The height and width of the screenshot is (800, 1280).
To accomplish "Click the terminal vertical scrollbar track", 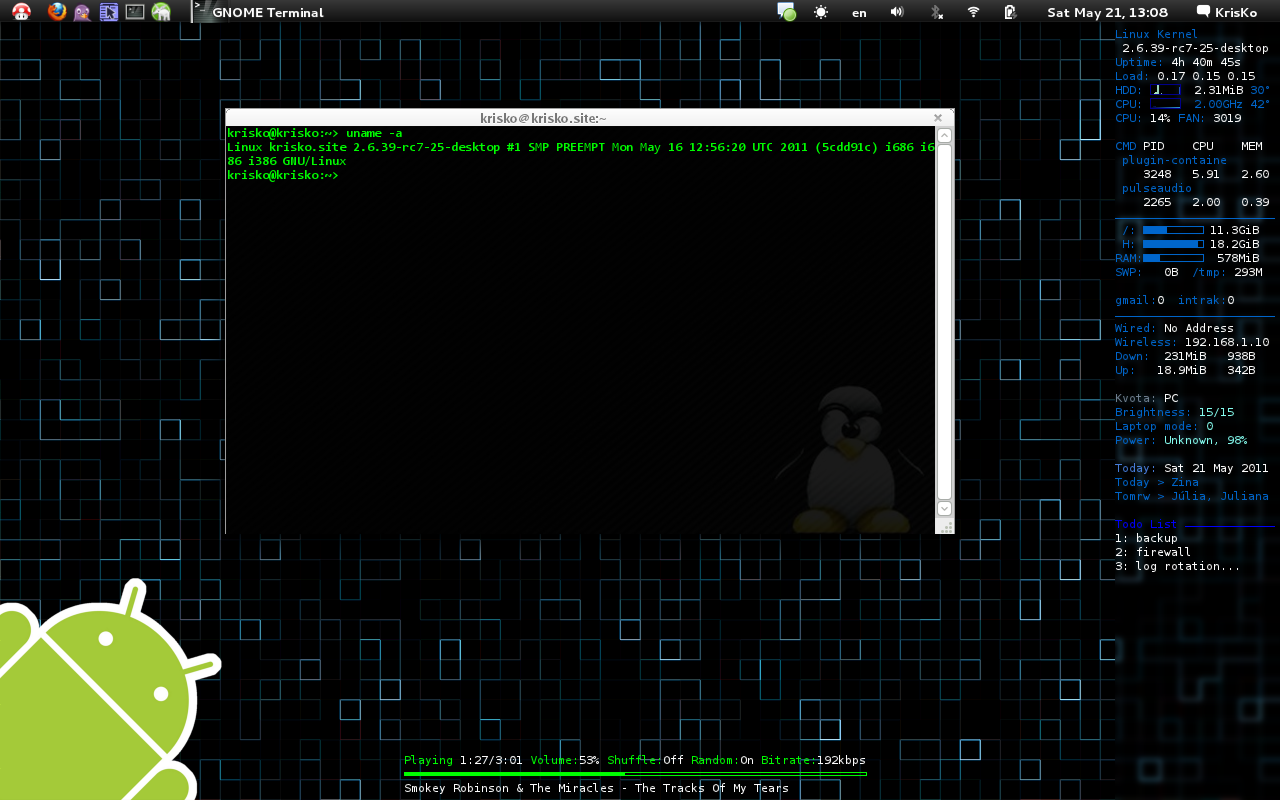I will click(944, 321).
